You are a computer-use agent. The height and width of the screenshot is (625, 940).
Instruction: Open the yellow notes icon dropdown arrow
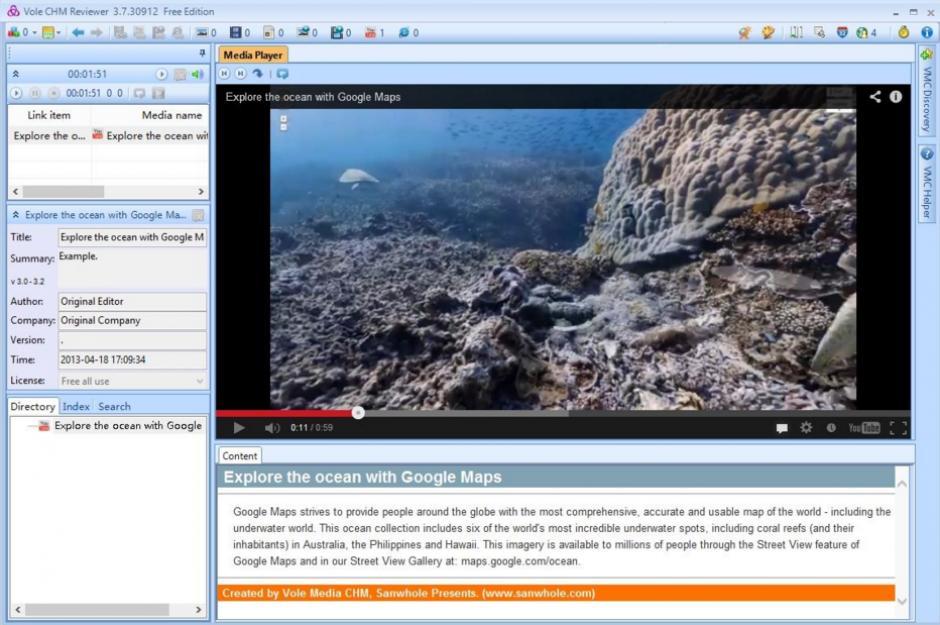pyautogui.click(x=58, y=33)
